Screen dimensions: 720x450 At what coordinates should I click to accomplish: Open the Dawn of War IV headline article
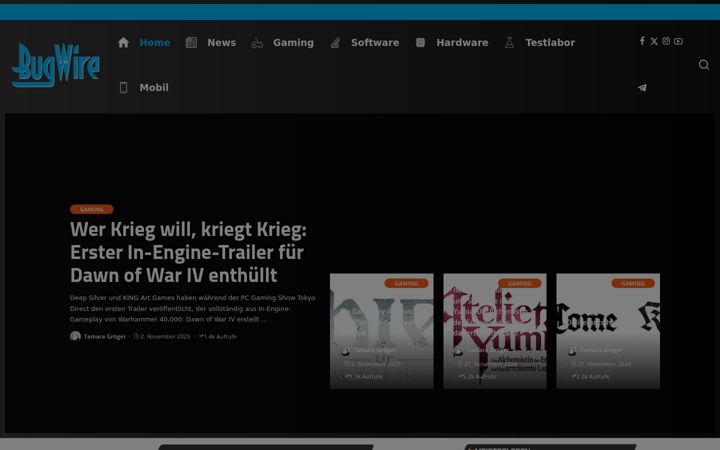point(188,252)
